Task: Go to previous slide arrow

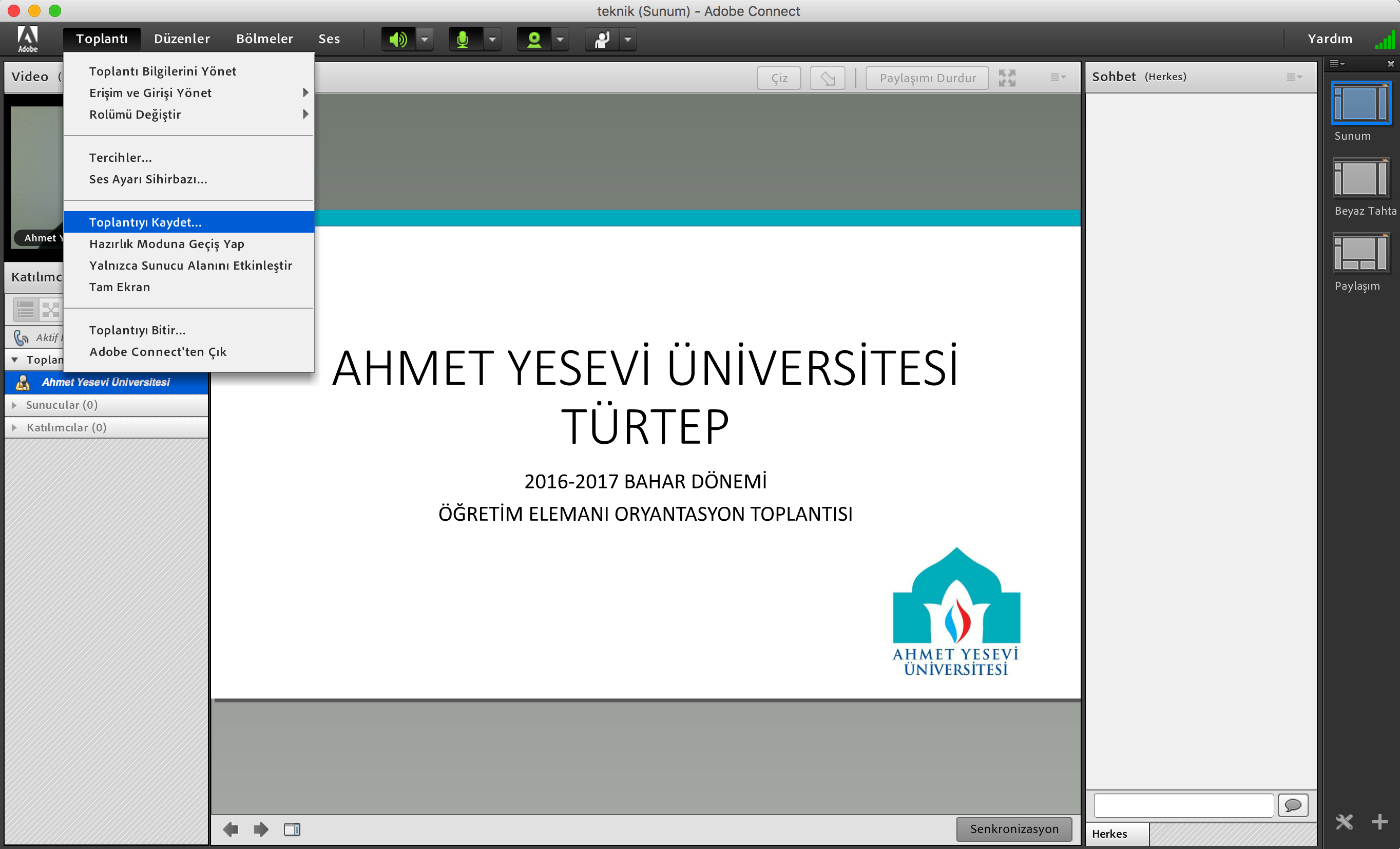Action: (x=230, y=829)
